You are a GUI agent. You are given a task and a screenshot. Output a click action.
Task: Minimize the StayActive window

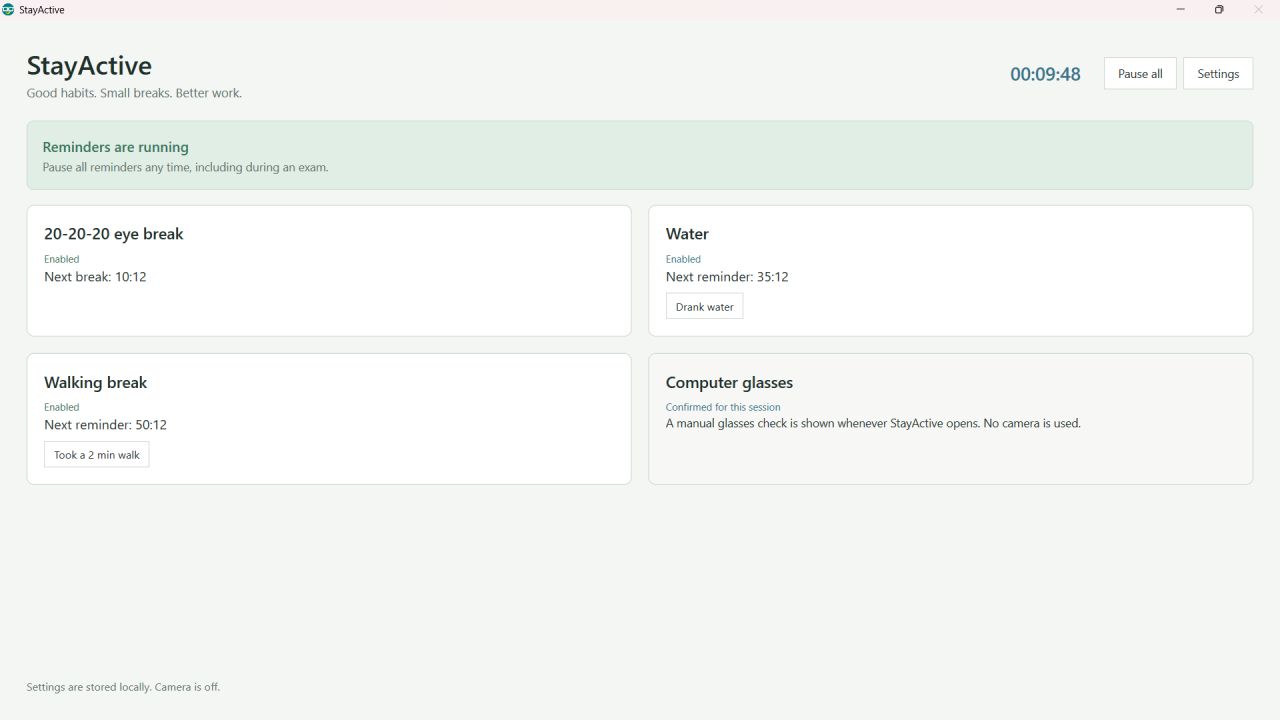[1180, 10]
